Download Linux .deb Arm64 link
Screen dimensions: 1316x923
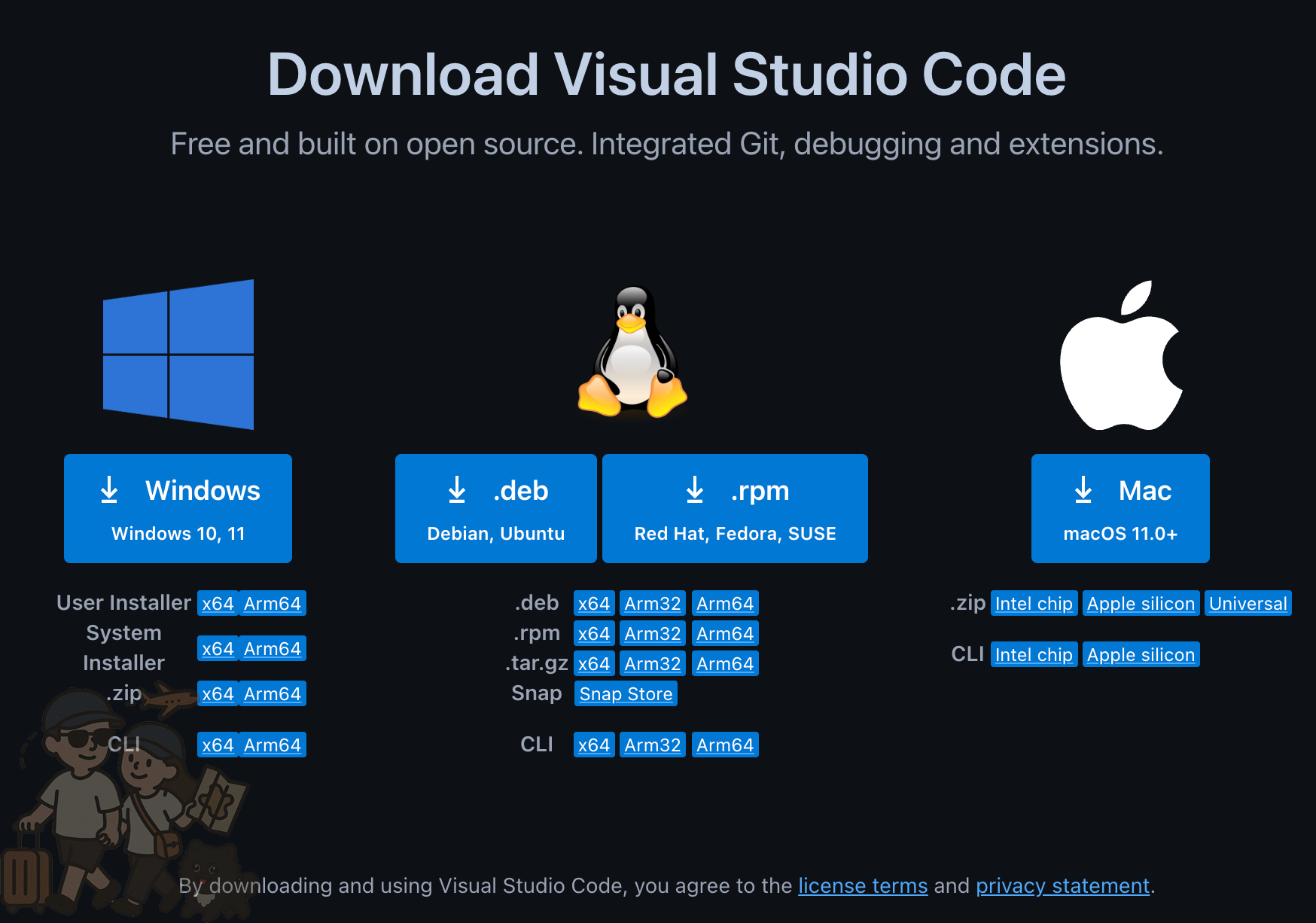pos(725,603)
